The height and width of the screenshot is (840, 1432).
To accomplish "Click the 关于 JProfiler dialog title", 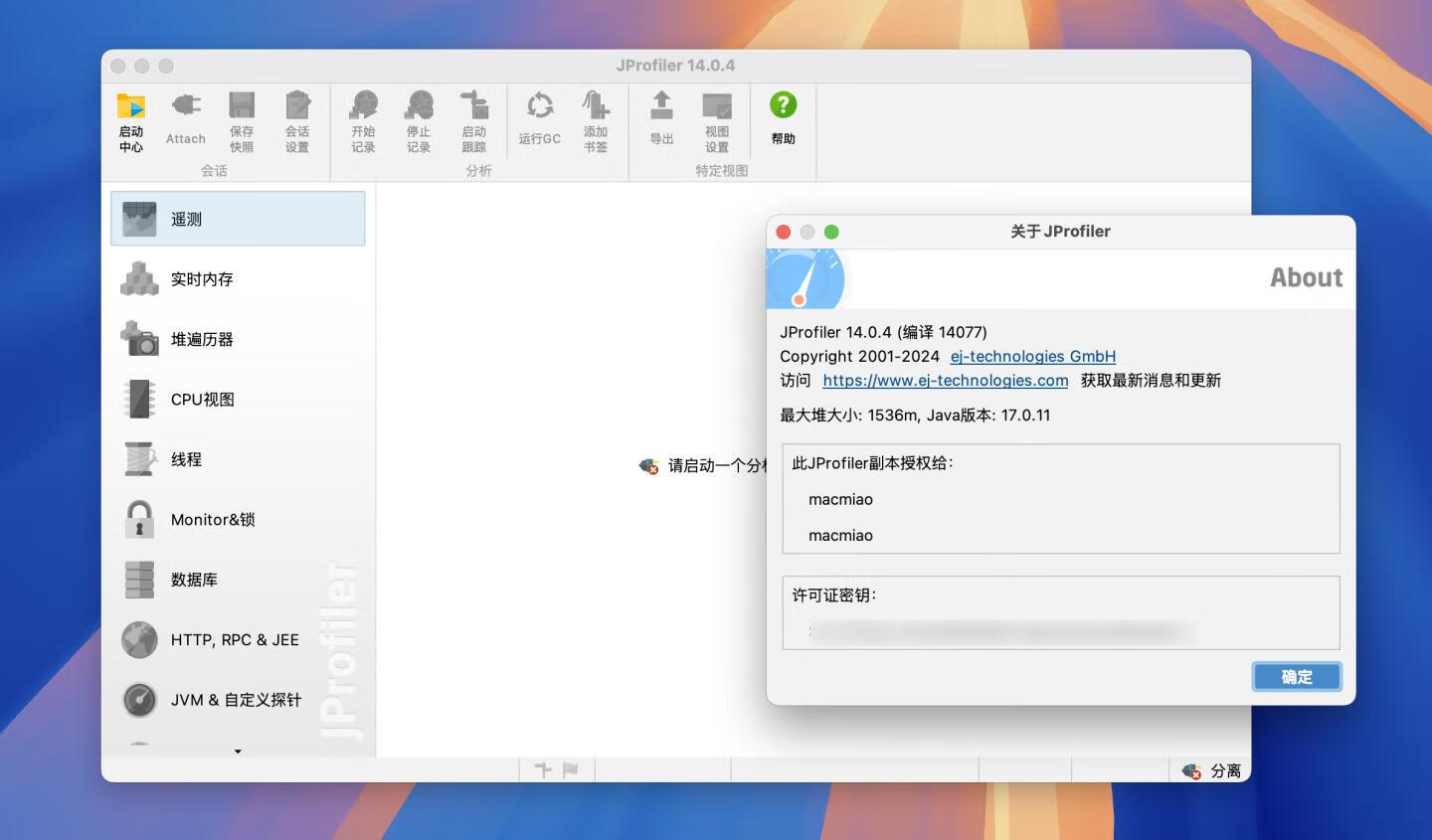I will (1060, 232).
